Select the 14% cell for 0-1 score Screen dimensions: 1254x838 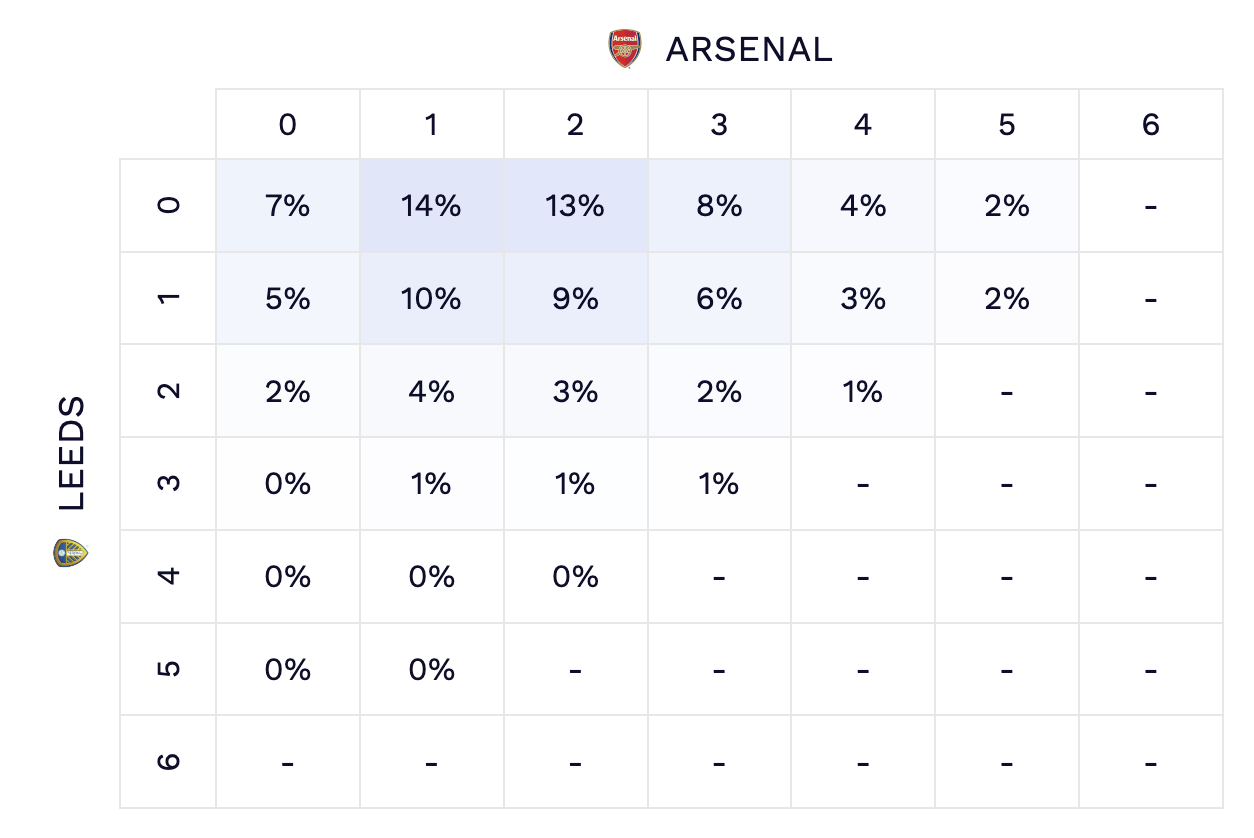click(431, 206)
